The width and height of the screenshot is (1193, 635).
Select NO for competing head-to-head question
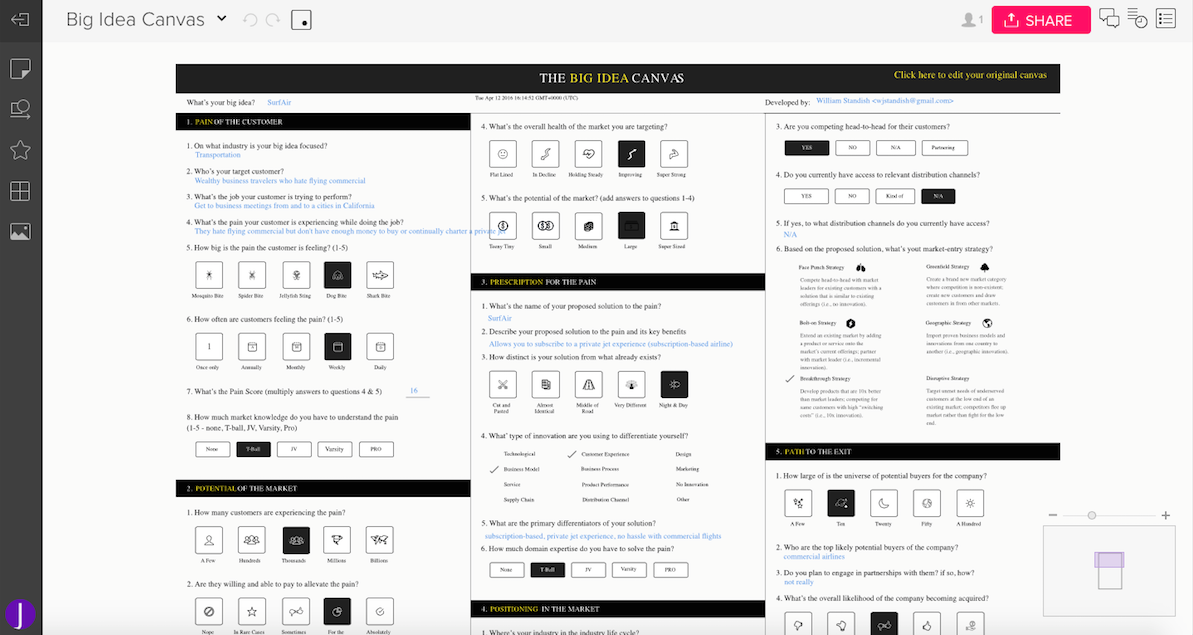pyautogui.click(x=852, y=148)
